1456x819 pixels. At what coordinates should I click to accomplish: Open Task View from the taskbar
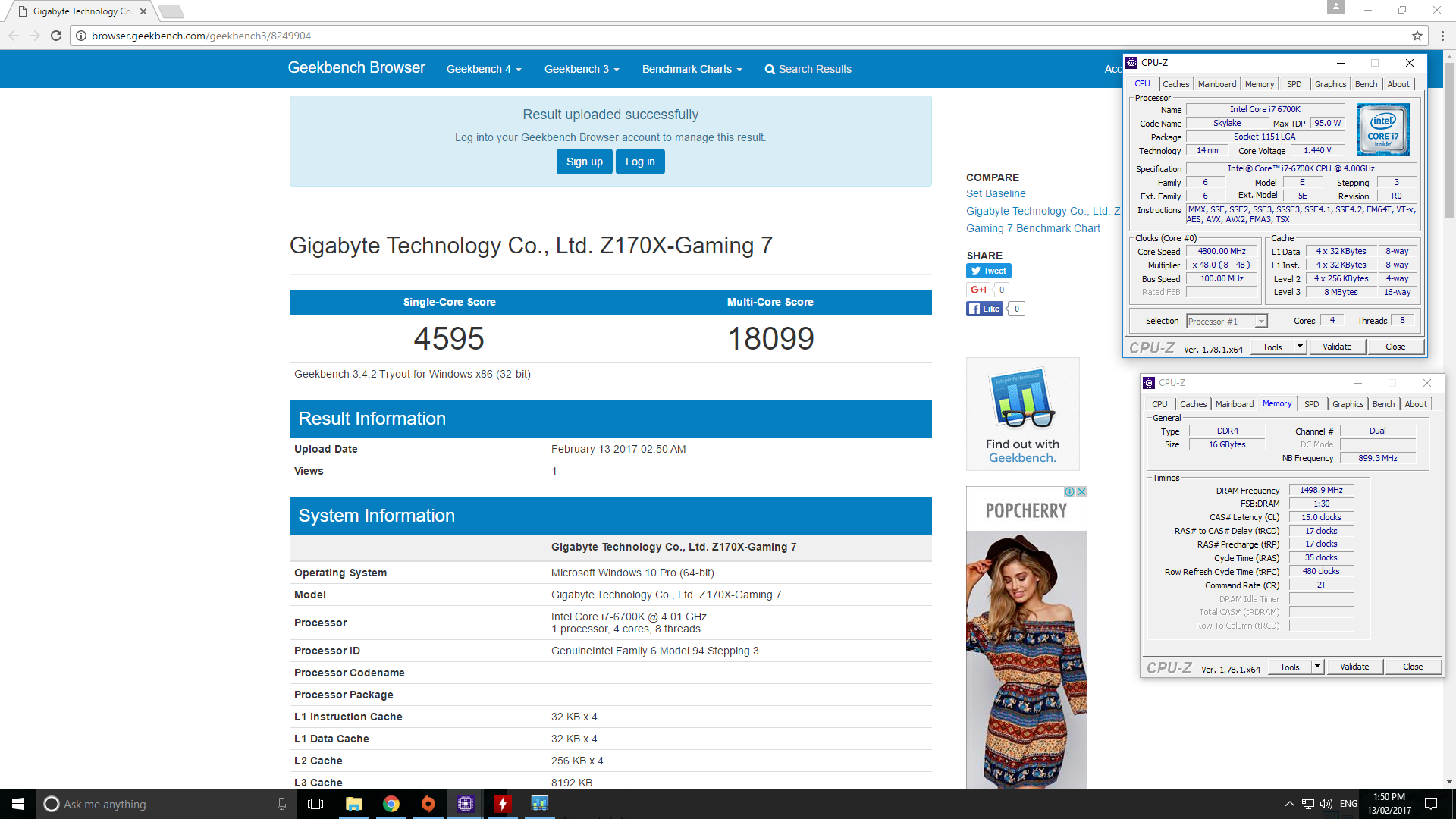click(315, 804)
